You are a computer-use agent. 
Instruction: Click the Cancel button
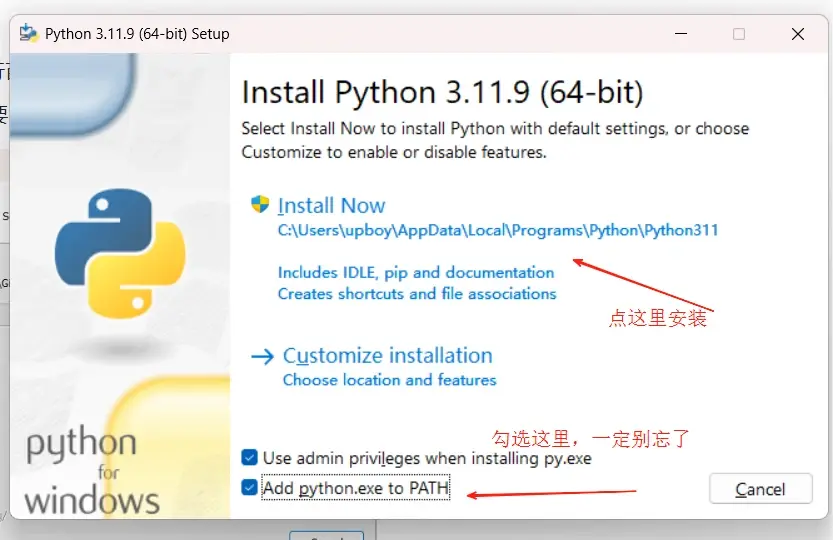point(760,488)
